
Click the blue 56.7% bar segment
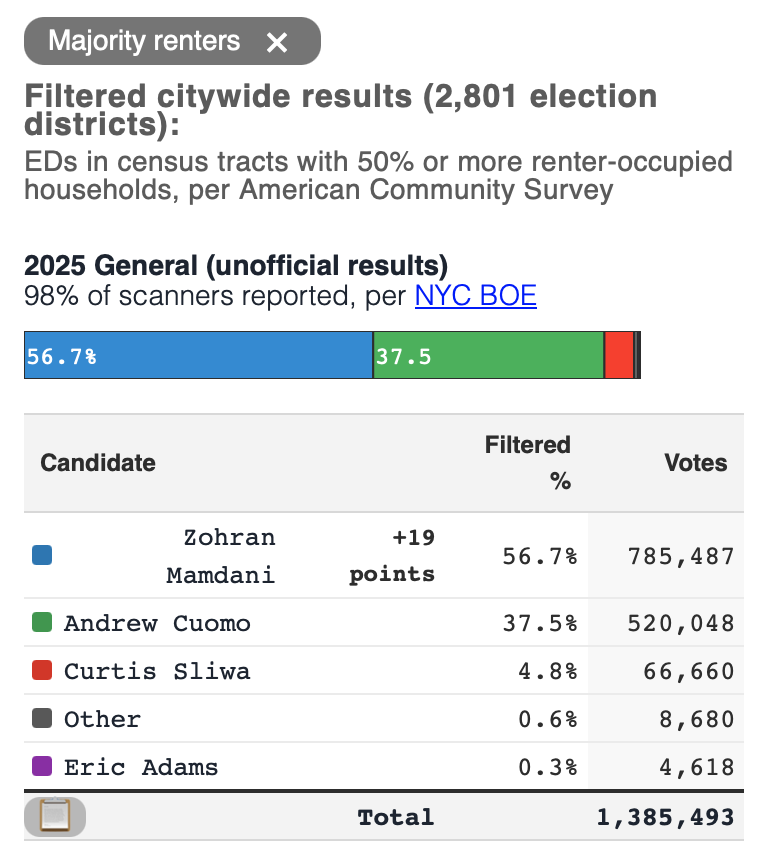198,356
